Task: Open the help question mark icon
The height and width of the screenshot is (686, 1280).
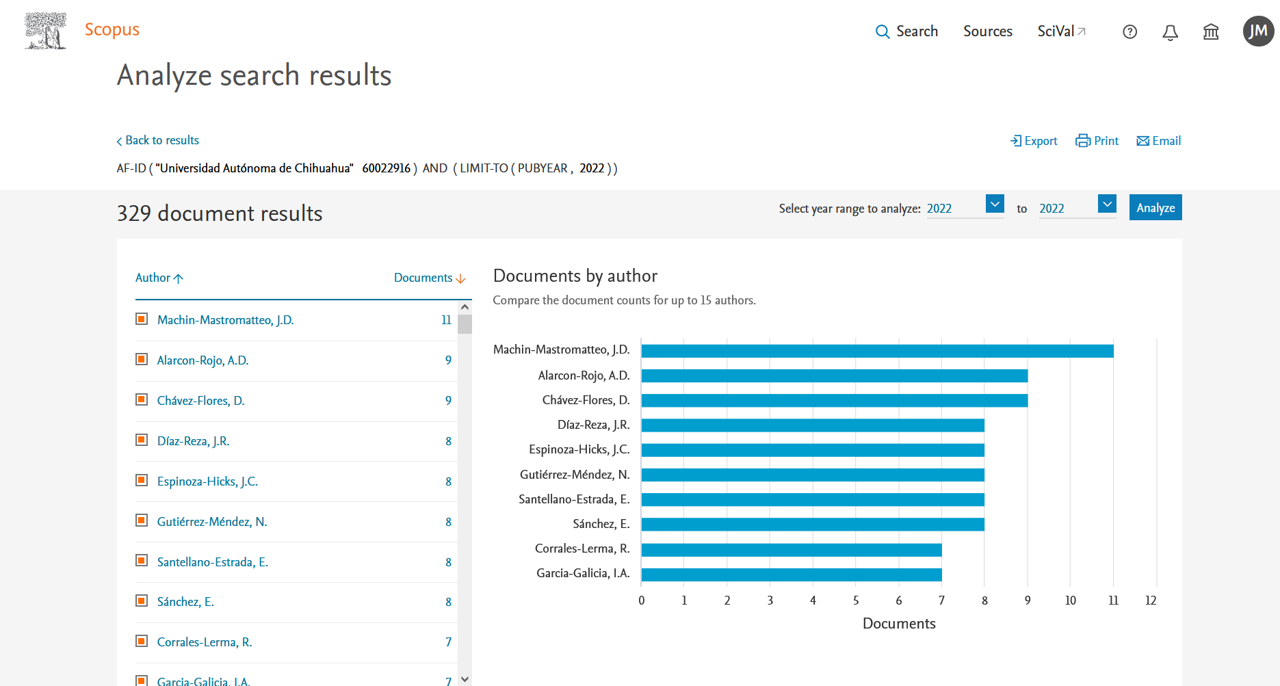Action: pyautogui.click(x=1130, y=32)
